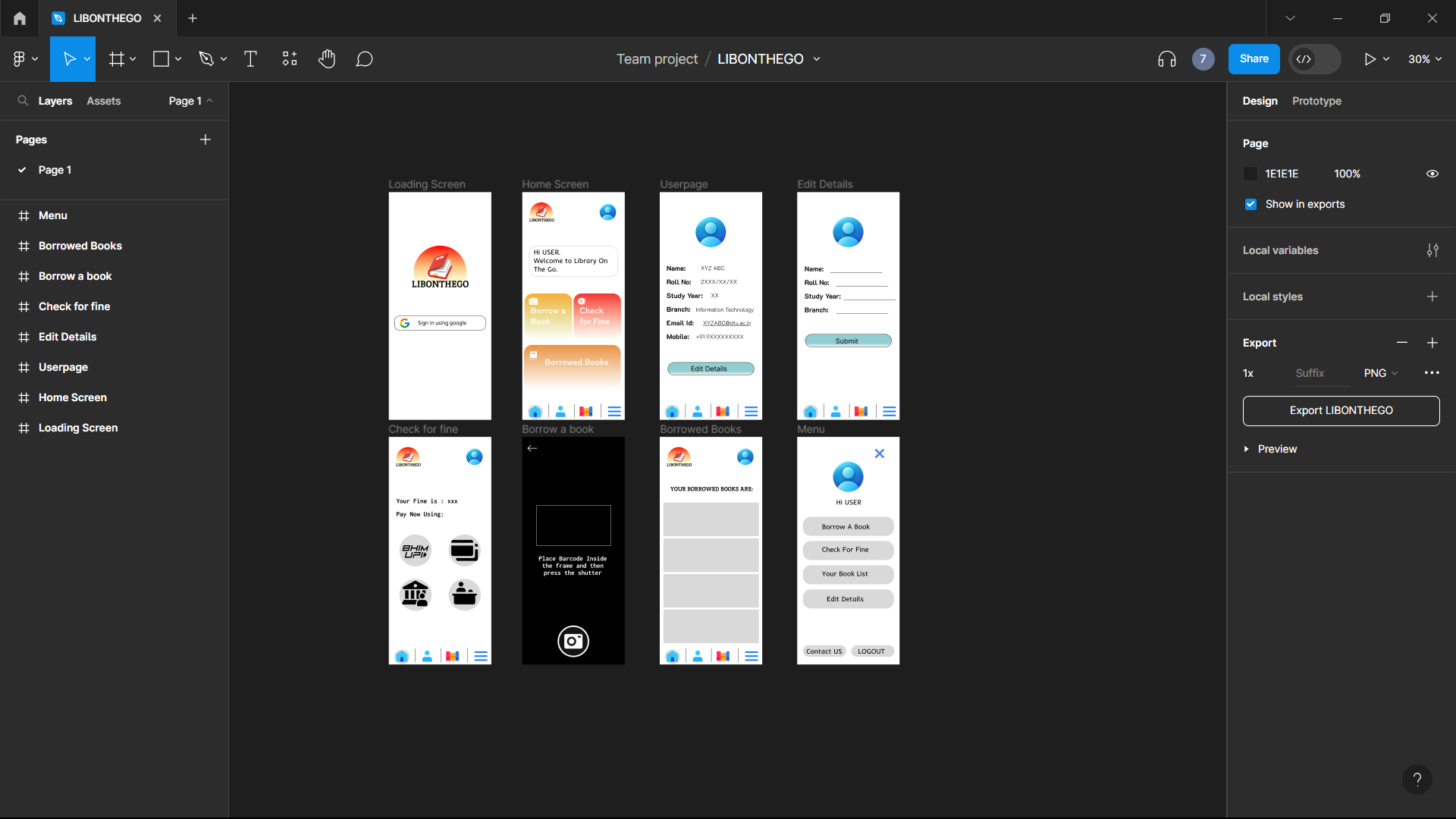Select the Text tool
The image size is (1456, 819).
coord(250,58)
